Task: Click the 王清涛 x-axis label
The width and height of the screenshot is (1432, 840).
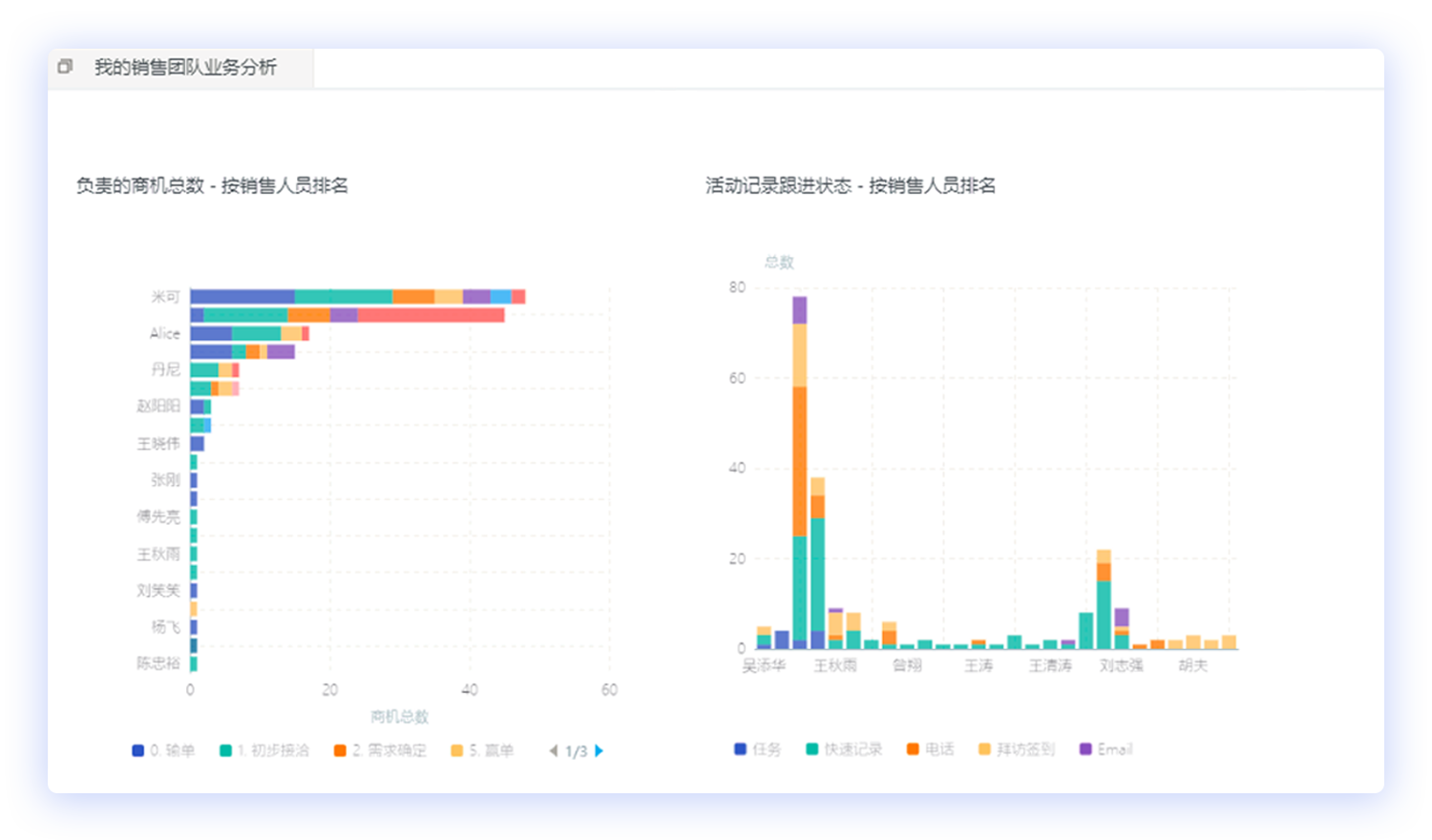Action: (1050, 665)
